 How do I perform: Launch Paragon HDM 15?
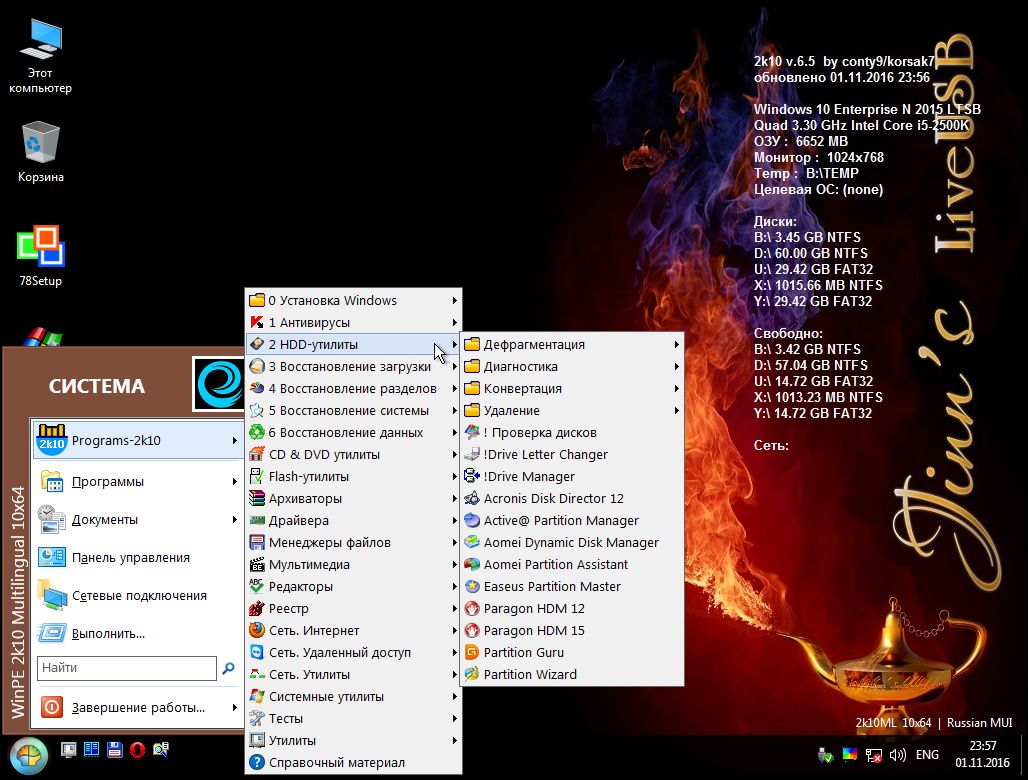pos(534,630)
